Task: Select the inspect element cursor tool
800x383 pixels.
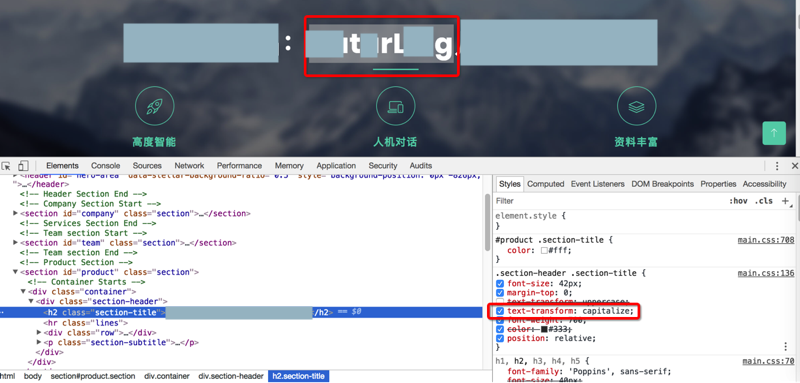Action: click(6, 166)
